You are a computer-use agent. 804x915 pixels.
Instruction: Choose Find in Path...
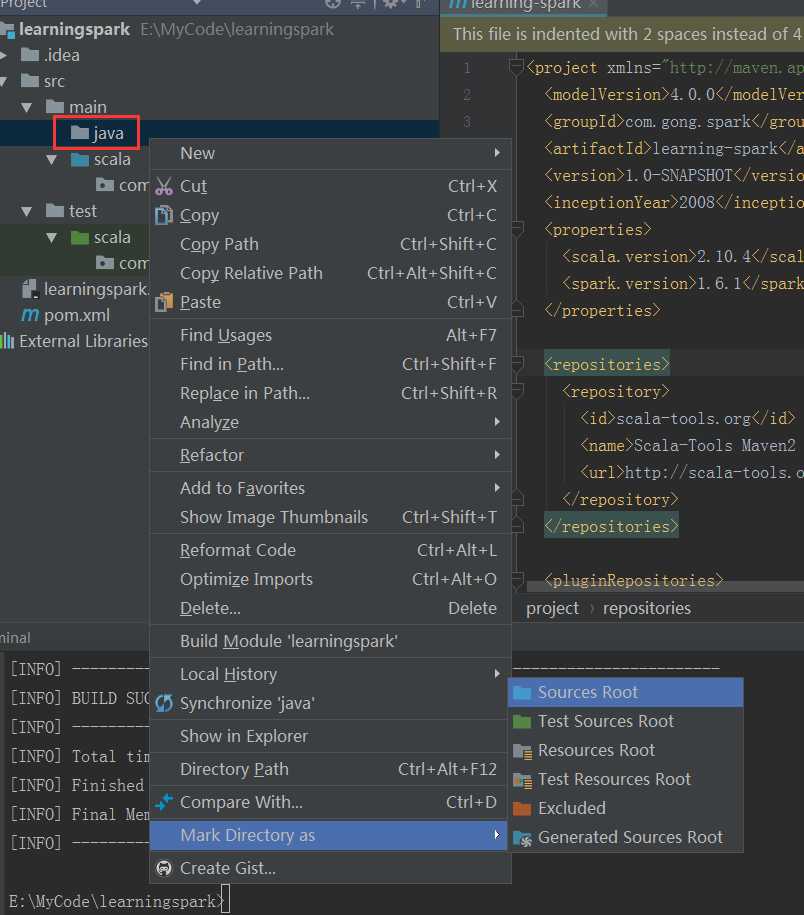coord(331,365)
